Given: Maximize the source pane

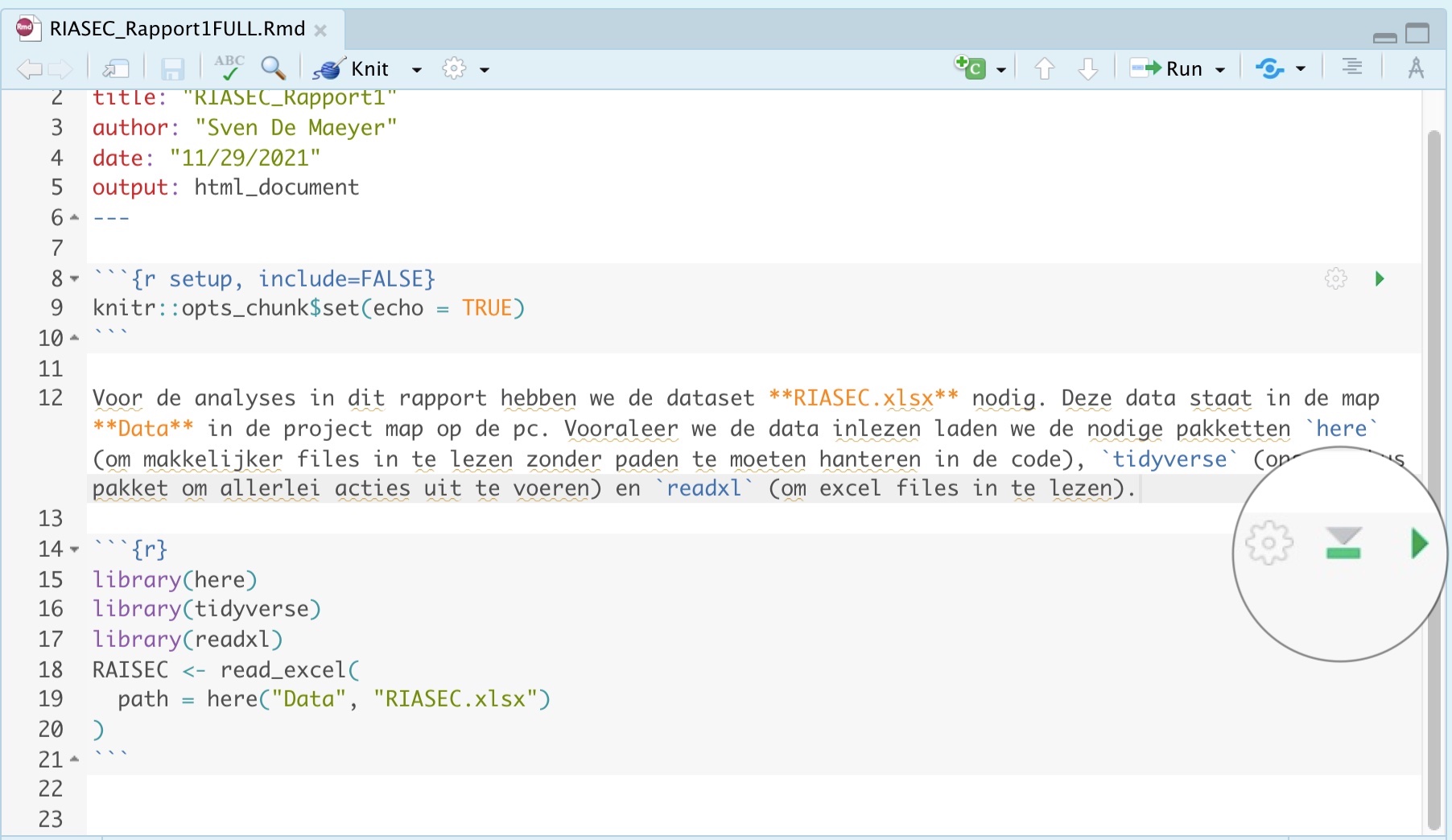Looking at the screenshot, I should tap(1417, 33).
